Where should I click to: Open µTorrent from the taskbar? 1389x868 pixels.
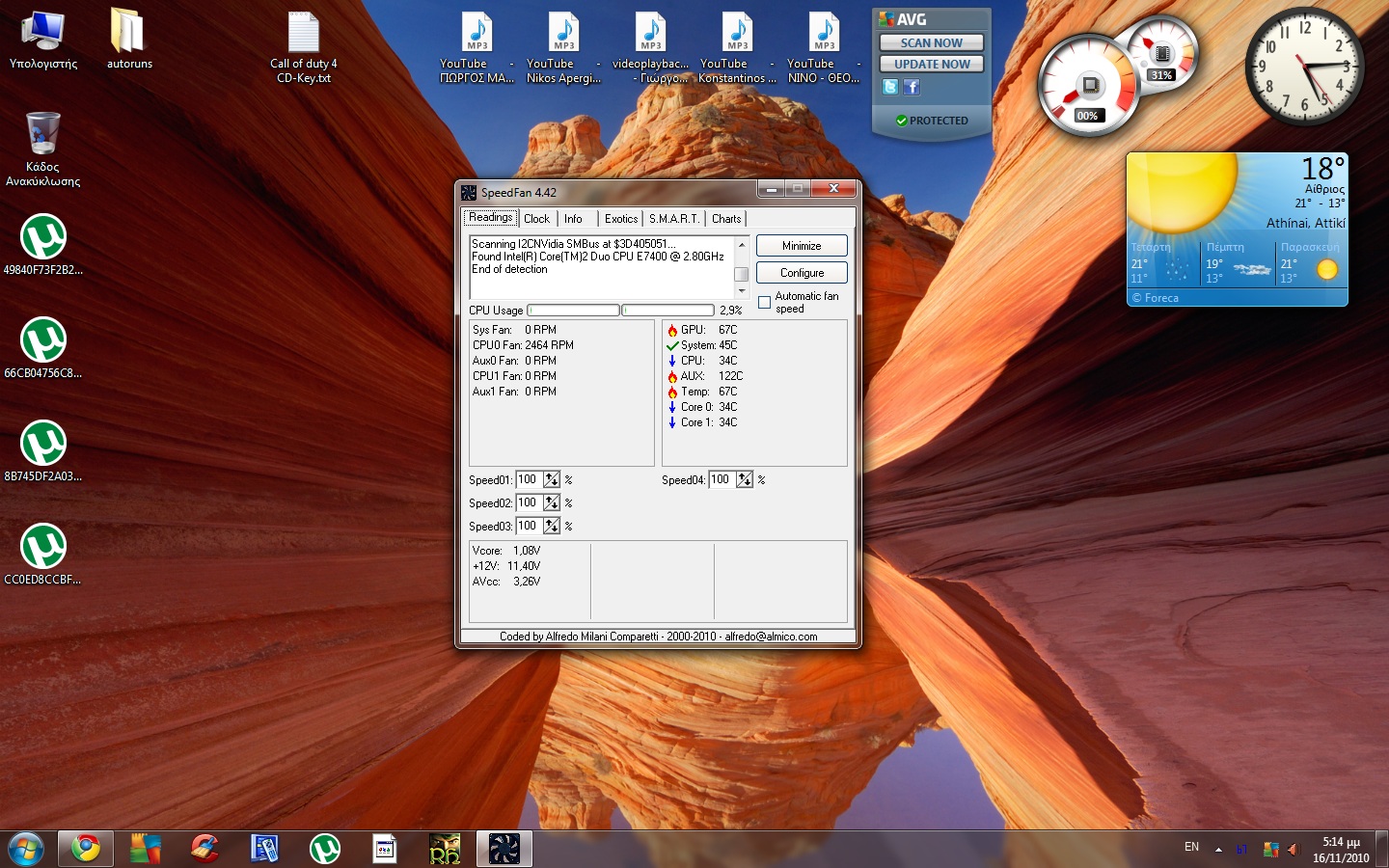coord(325,849)
